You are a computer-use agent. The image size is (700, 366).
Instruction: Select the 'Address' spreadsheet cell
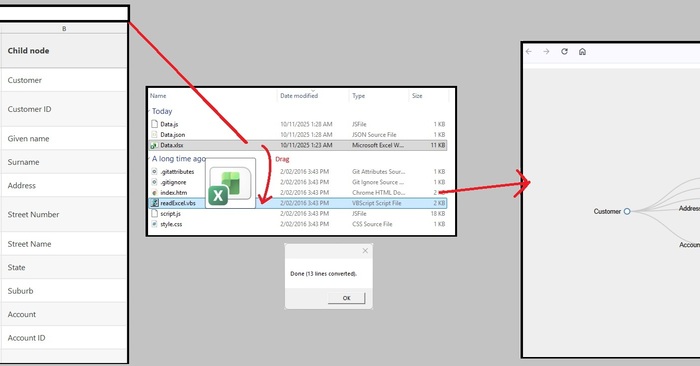pyautogui.click(x=64, y=186)
